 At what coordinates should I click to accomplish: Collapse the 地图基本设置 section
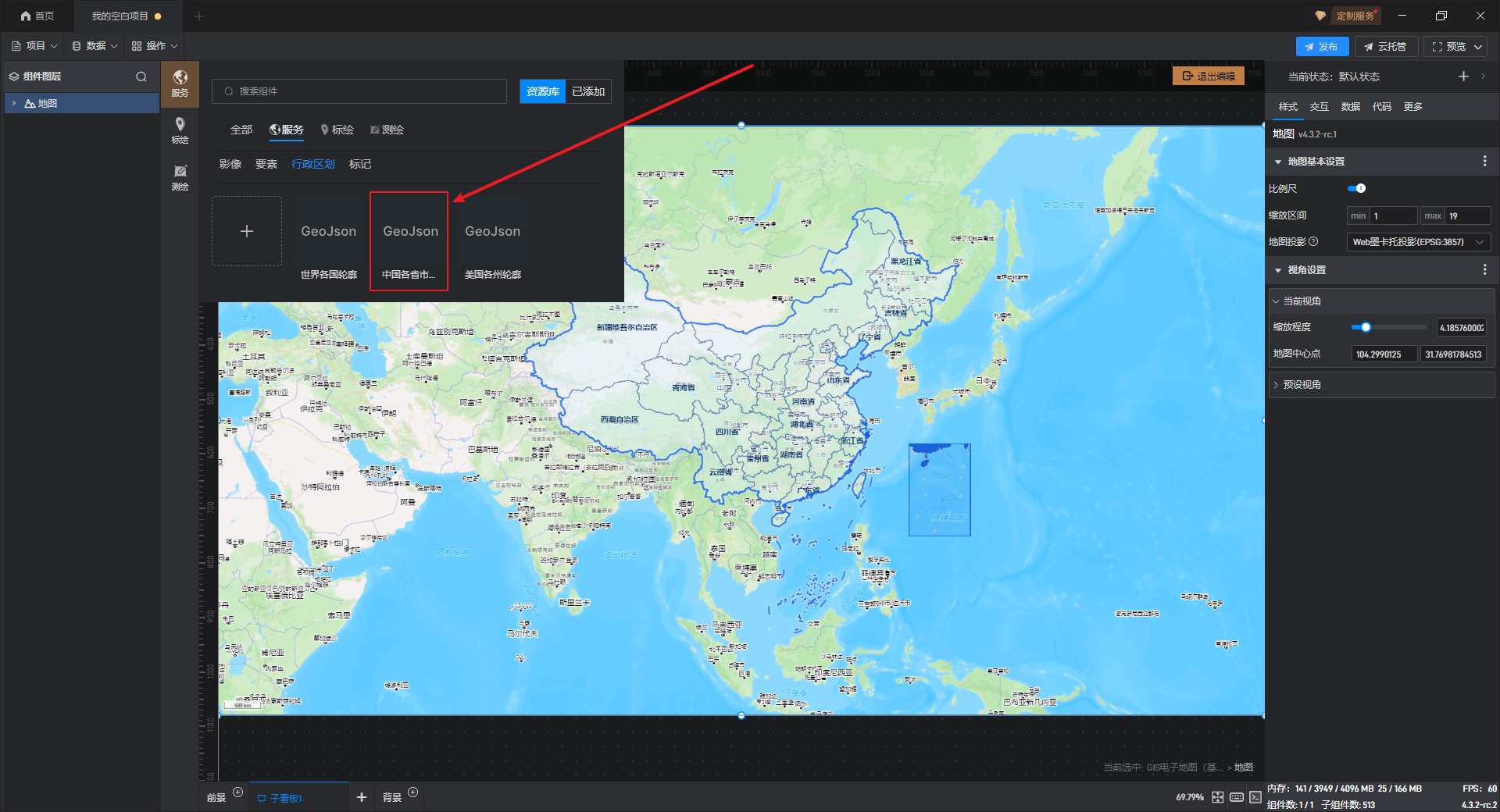click(x=1278, y=162)
